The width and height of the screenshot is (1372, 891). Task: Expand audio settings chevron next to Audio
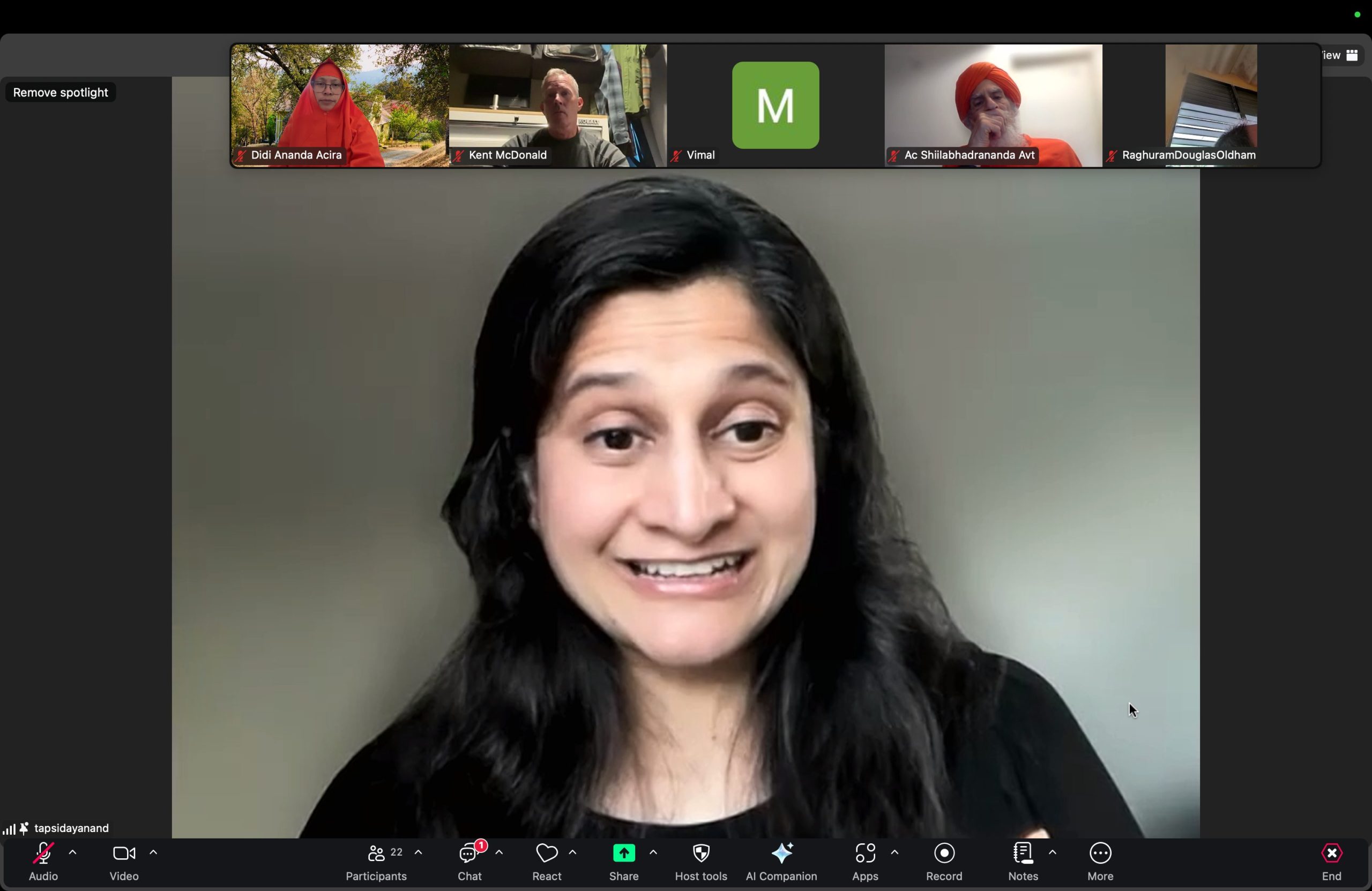[73, 852]
